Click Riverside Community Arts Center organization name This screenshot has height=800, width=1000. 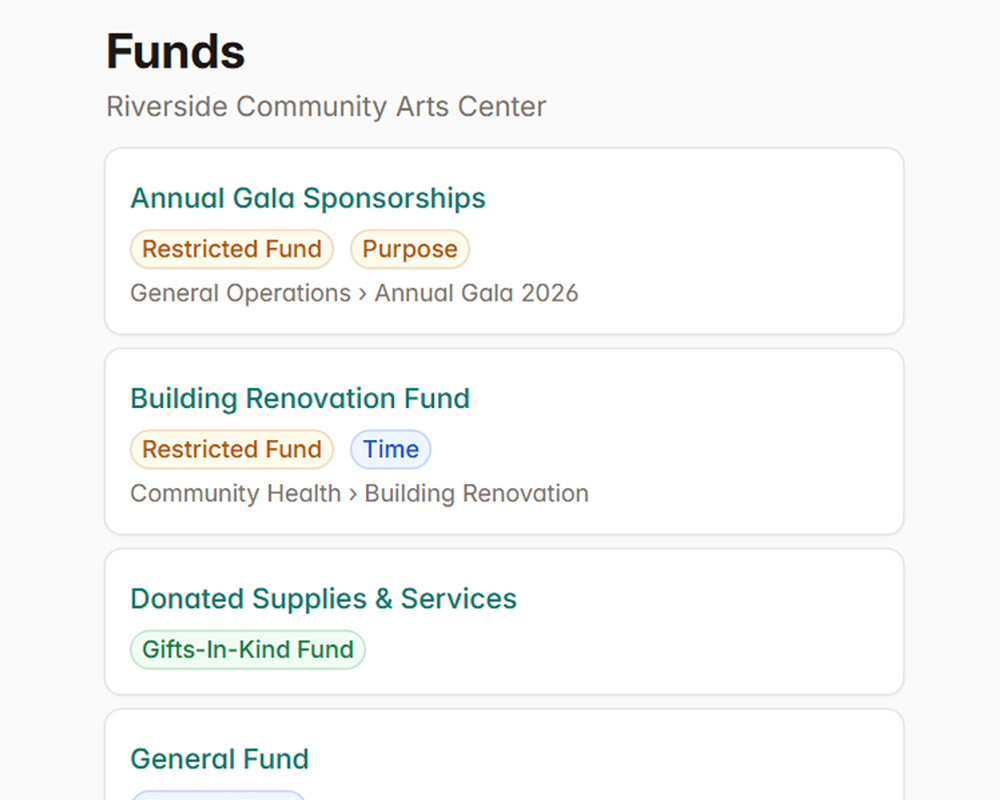coord(326,107)
